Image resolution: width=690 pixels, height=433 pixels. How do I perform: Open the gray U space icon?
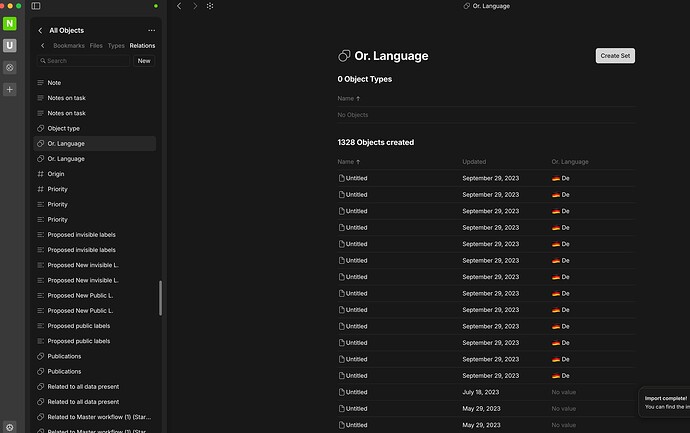[10, 45]
